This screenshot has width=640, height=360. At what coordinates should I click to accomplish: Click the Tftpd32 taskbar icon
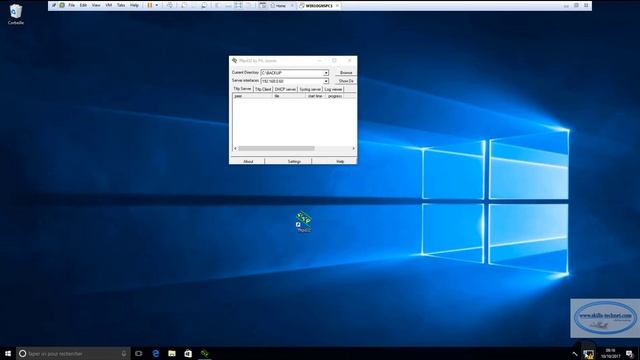pos(204,353)
